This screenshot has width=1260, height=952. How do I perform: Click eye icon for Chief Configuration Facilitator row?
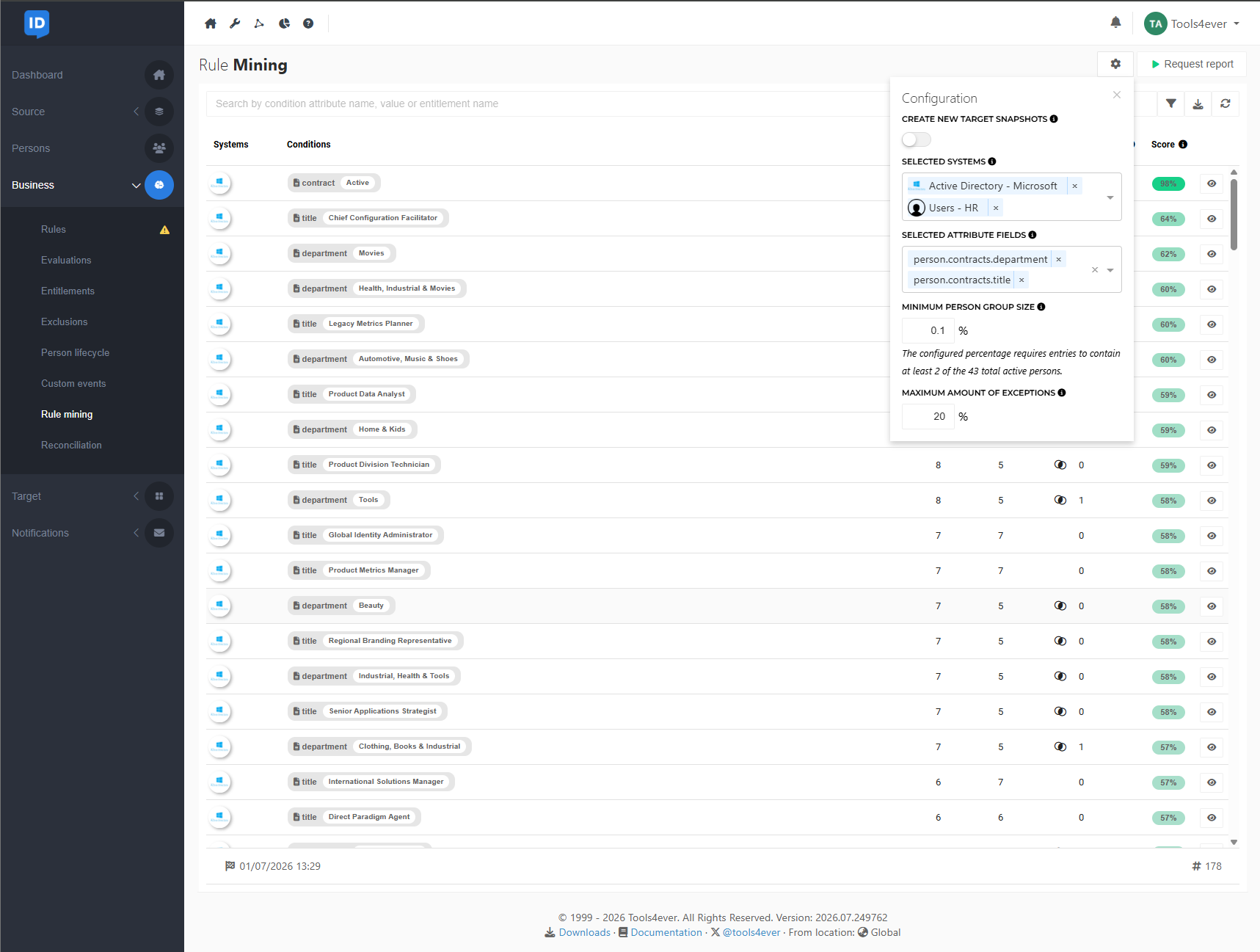[1212, 219]
